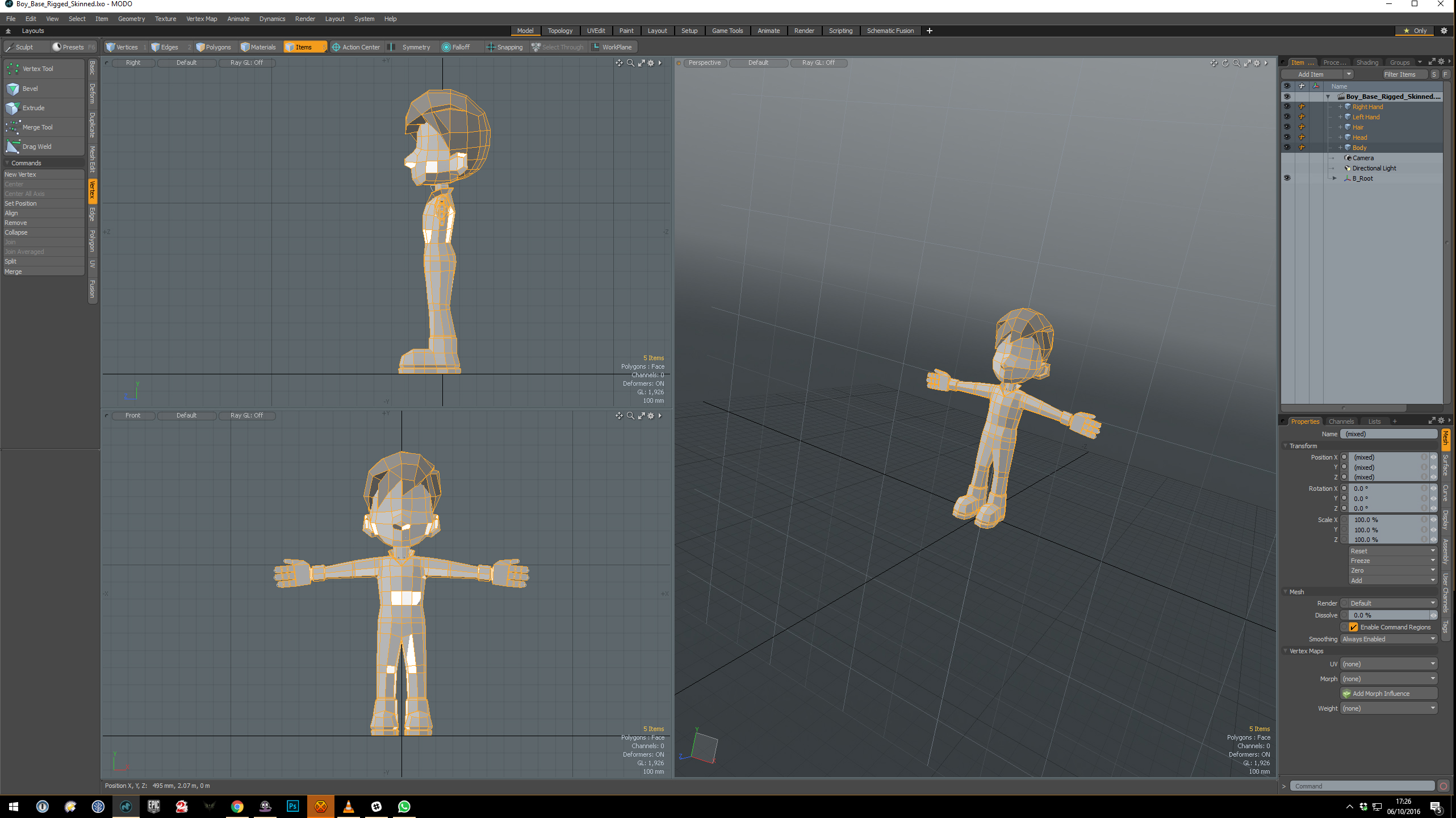This screenshot has width=1456, height=818.
Task: Click pan icon in Front viewport
Action: pyautogui.click(x=619, y=416)
